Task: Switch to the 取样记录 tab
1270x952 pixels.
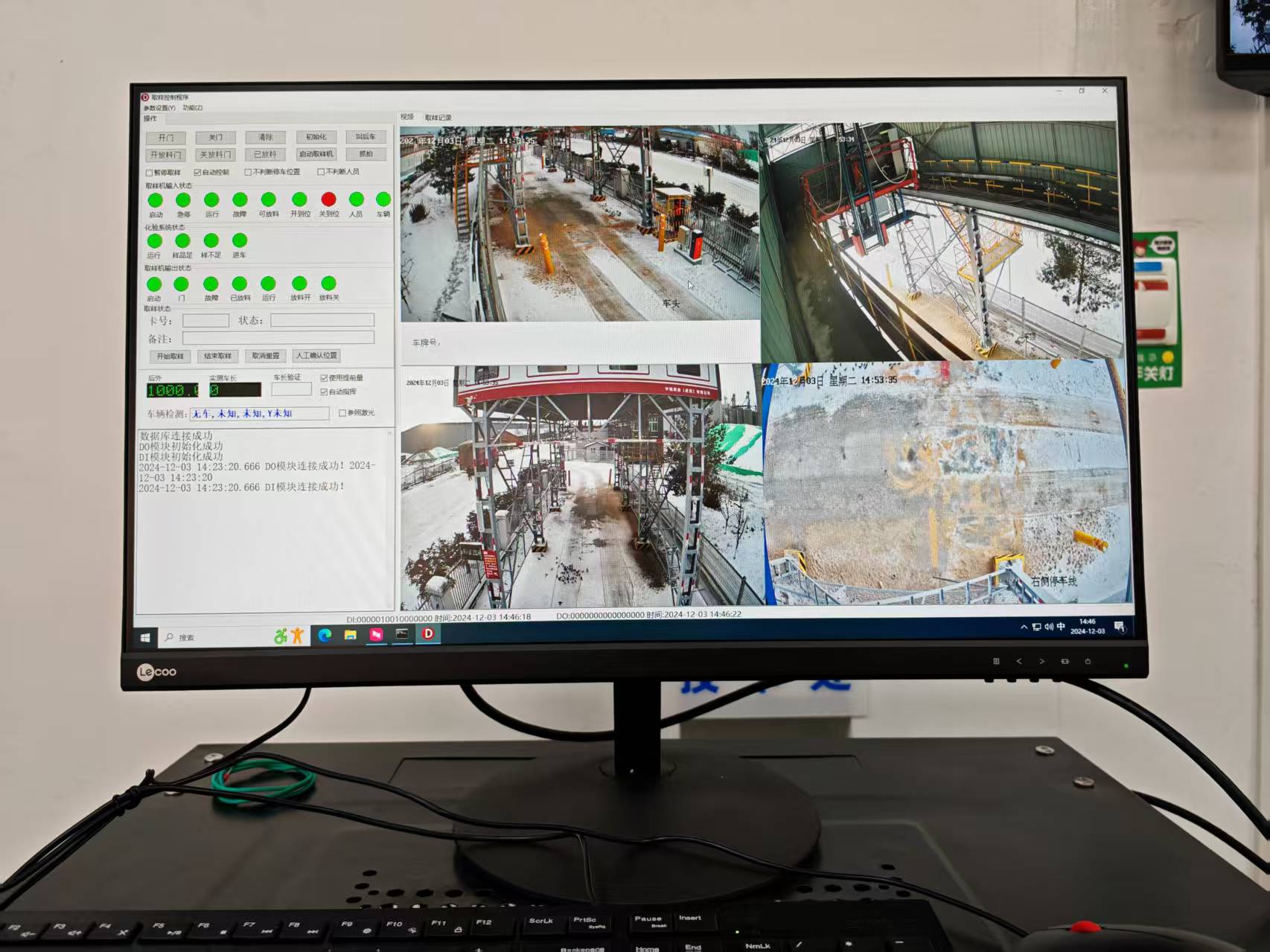Action: pos(438,118)
